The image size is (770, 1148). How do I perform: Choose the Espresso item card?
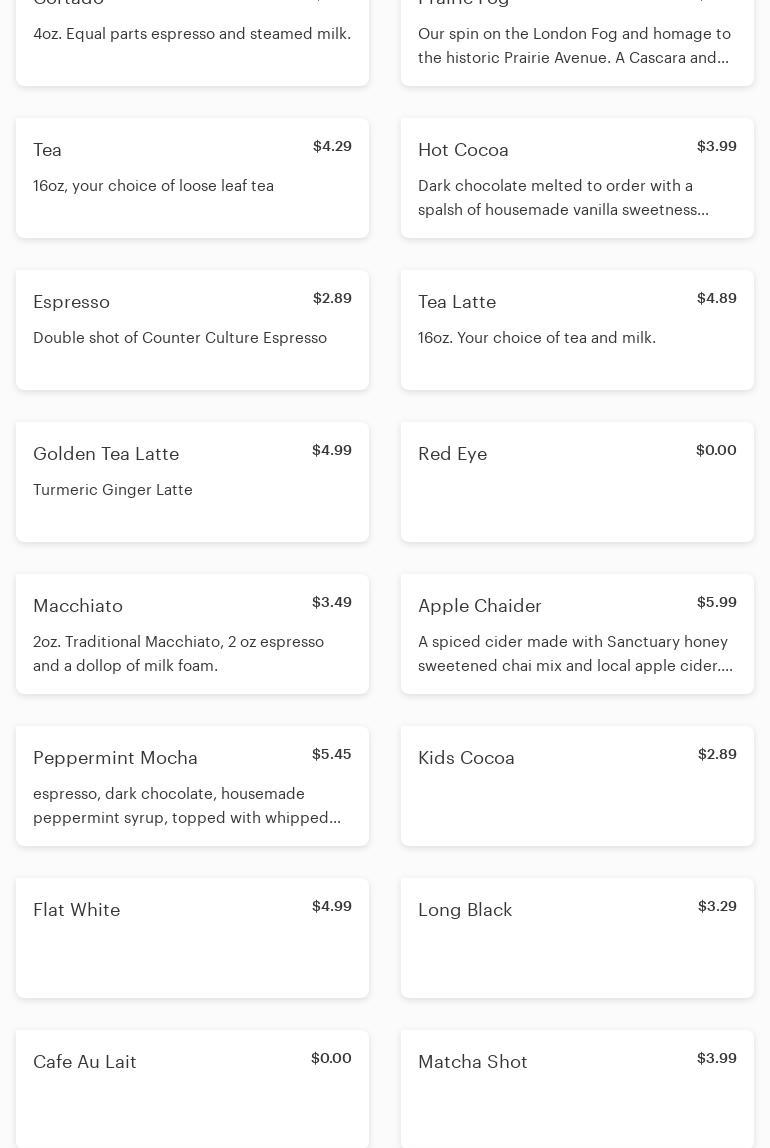click(x=192, y=330)
